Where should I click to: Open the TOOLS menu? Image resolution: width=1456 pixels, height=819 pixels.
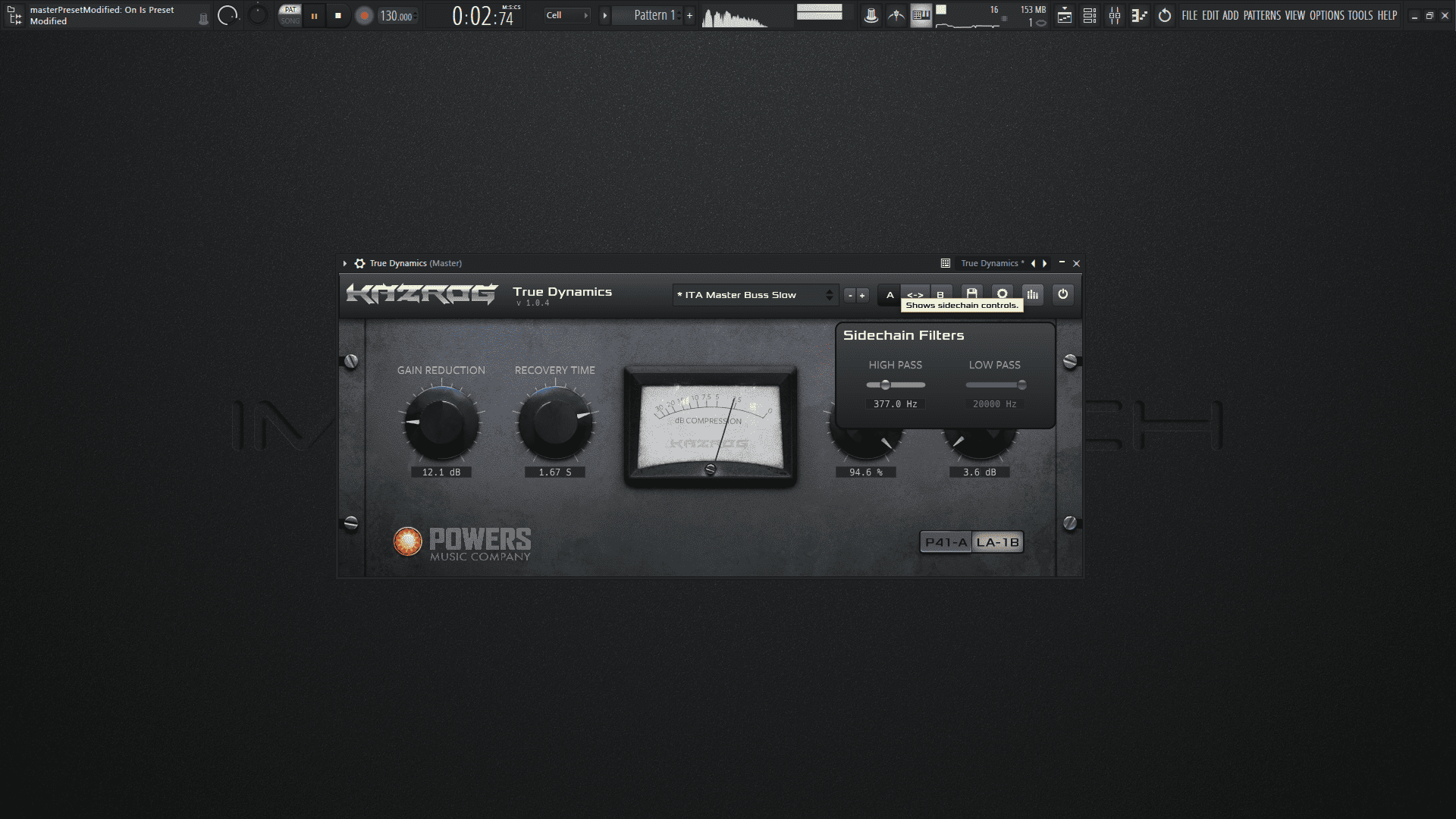coord(1360,15)
